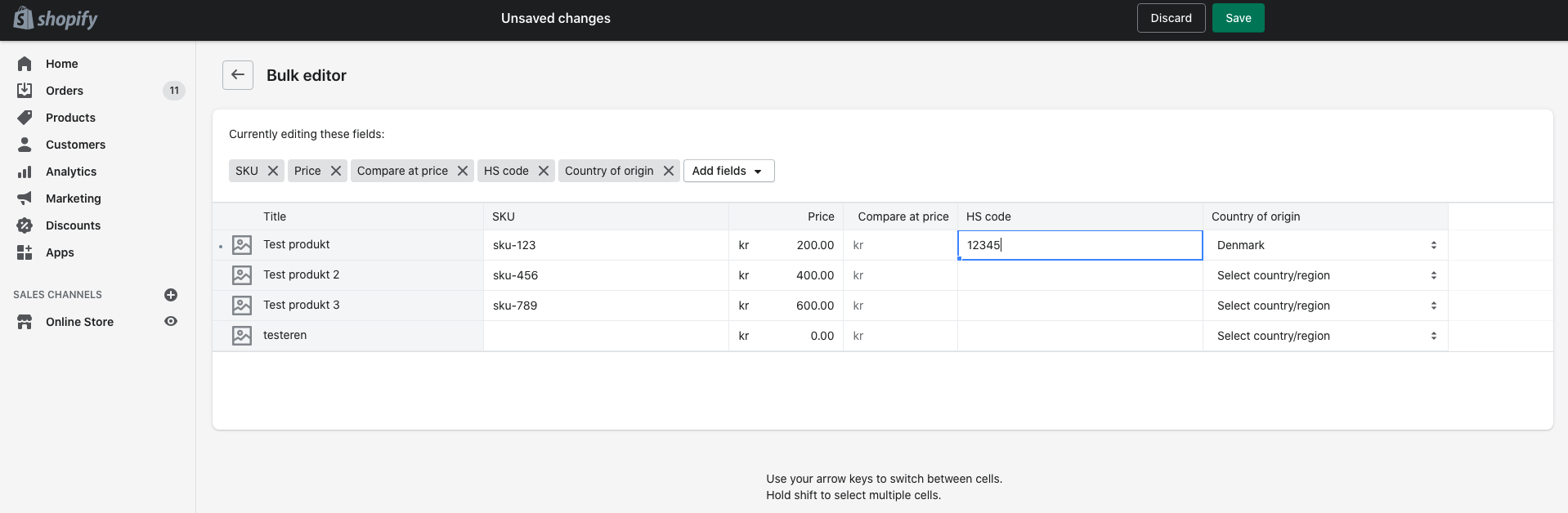Screen dimensions: 1568x513
Task: Edit the price cell showing 400.00
Action: tap(797, 275)
